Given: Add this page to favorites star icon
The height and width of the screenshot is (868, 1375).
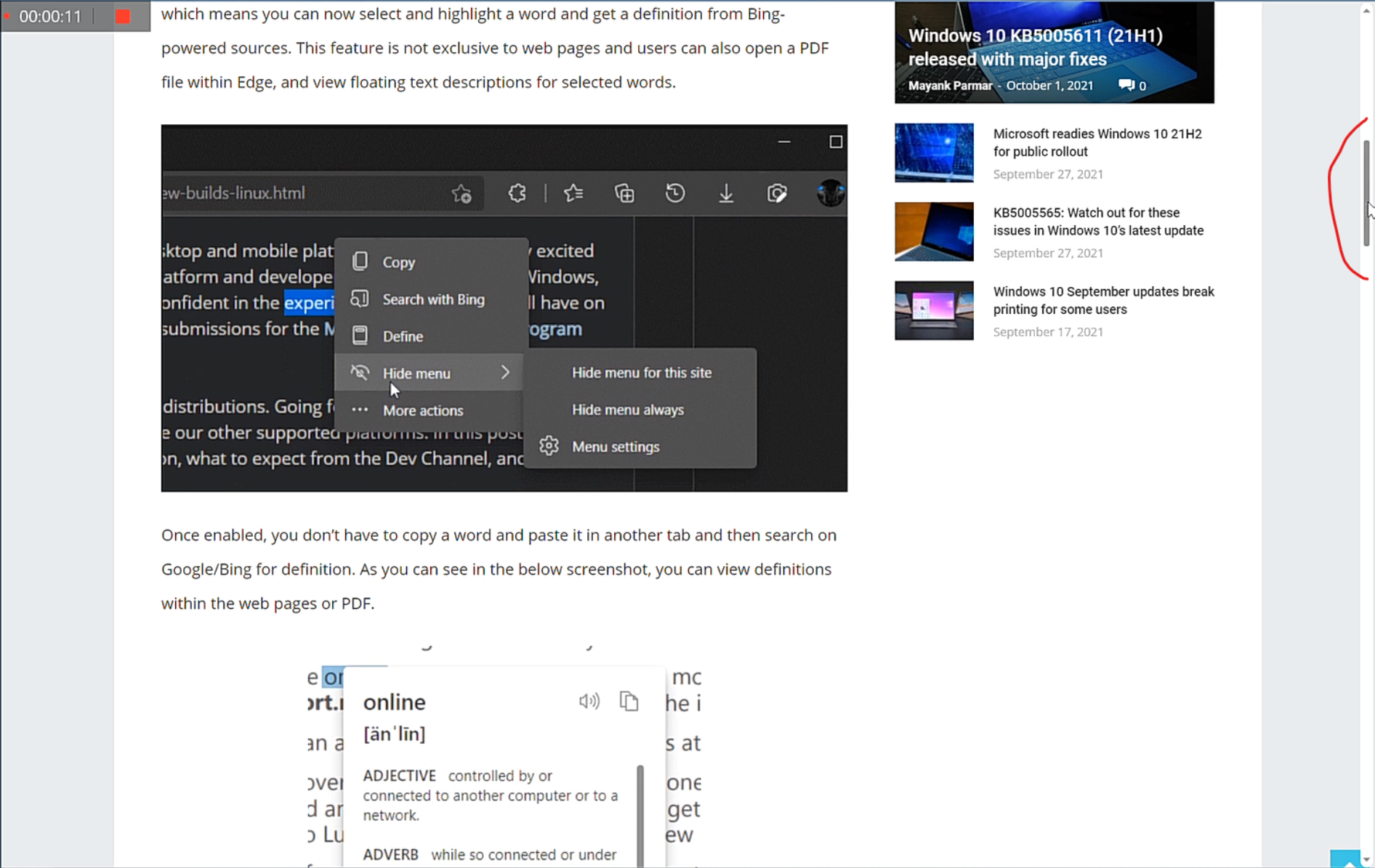Looking at the screenshot, I should (x=461, y=193).
